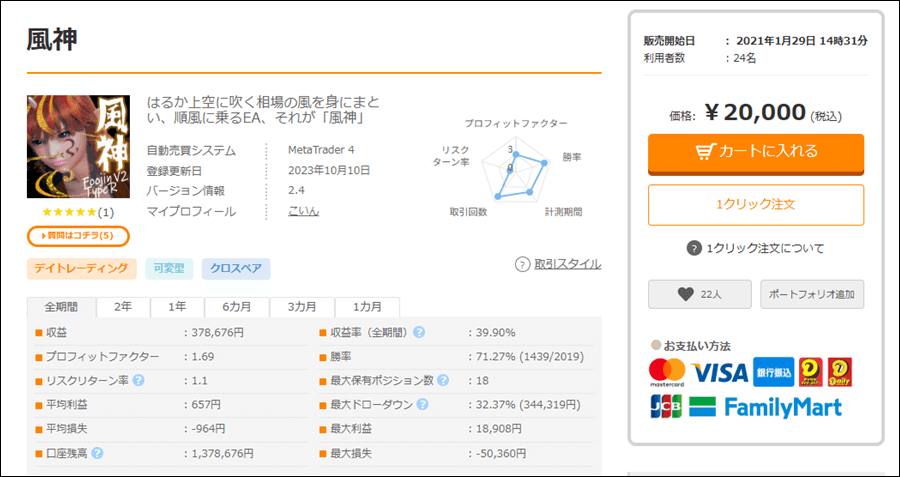Switch to the 1年 tab

coord(177,307)
